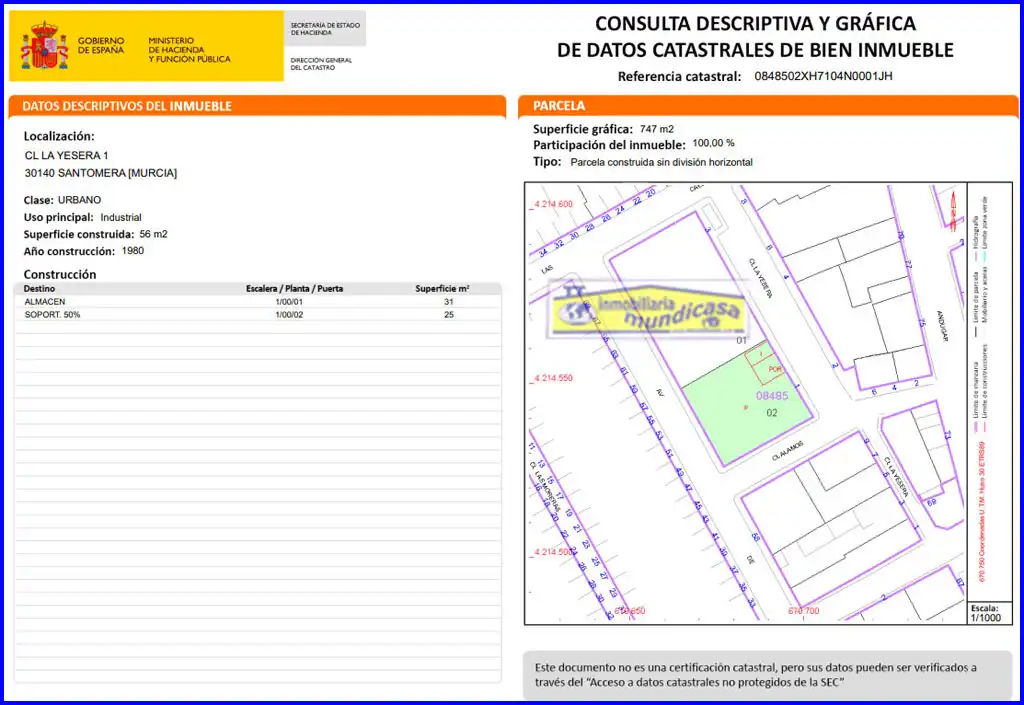Click construction year value "1980"
Image resolution: width=1024 pixels, height=705 pixels.
[x=133, y=251]
